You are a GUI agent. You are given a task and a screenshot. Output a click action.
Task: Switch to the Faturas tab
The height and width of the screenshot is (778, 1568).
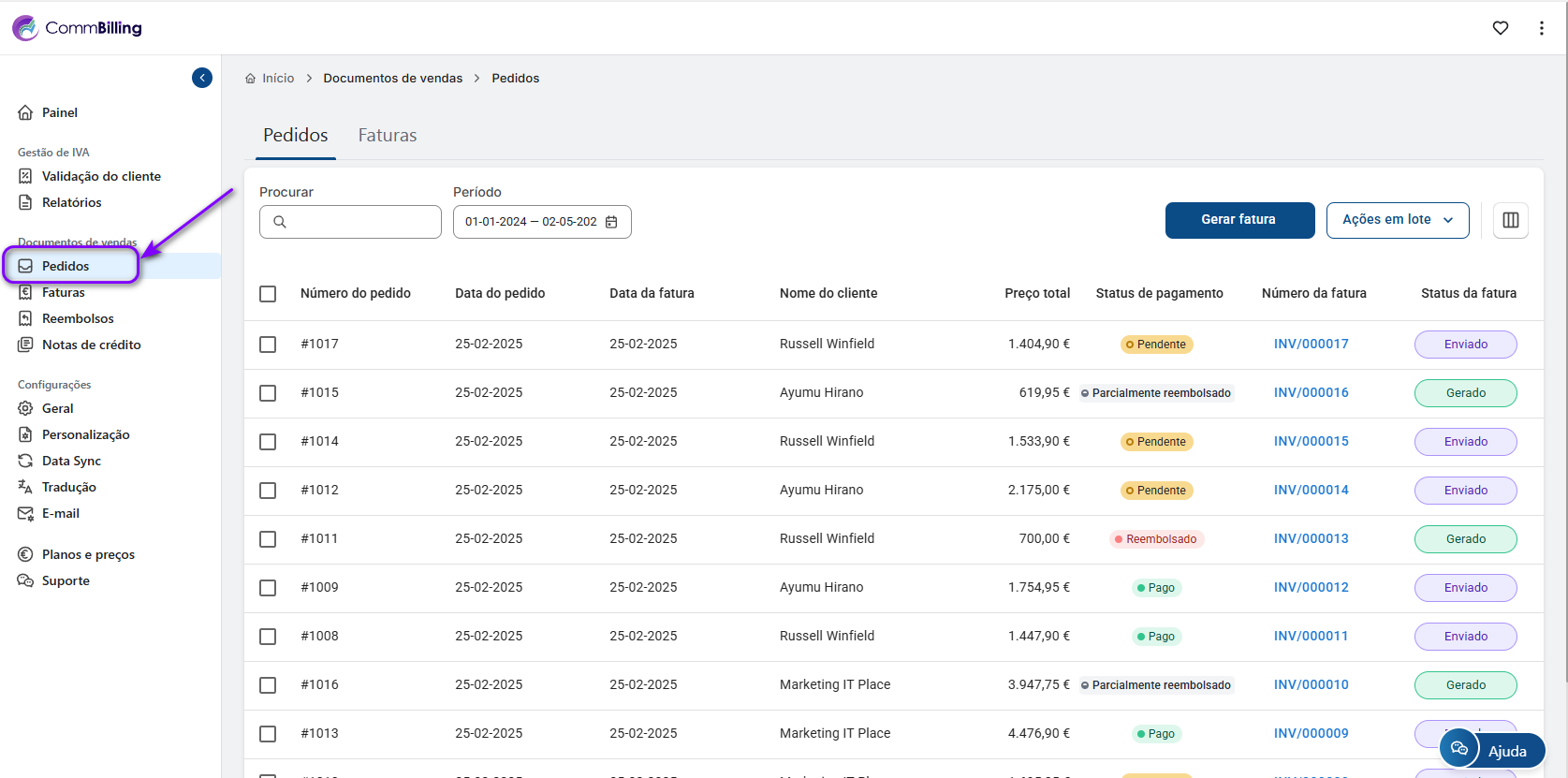pos(387,136)
